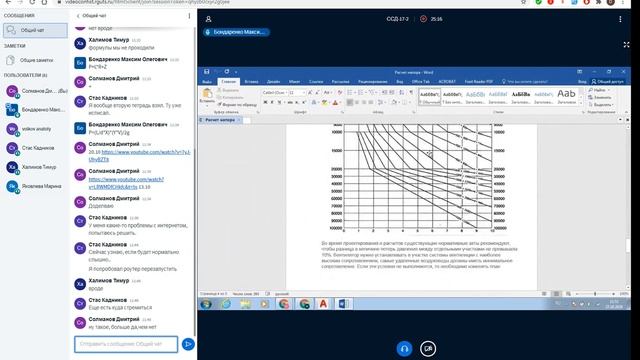Image resolution: width=640 pixels, height=360 pixels.
Task: Click Format Painter (Формат по образцу)
Action: [x=237, y=105]
